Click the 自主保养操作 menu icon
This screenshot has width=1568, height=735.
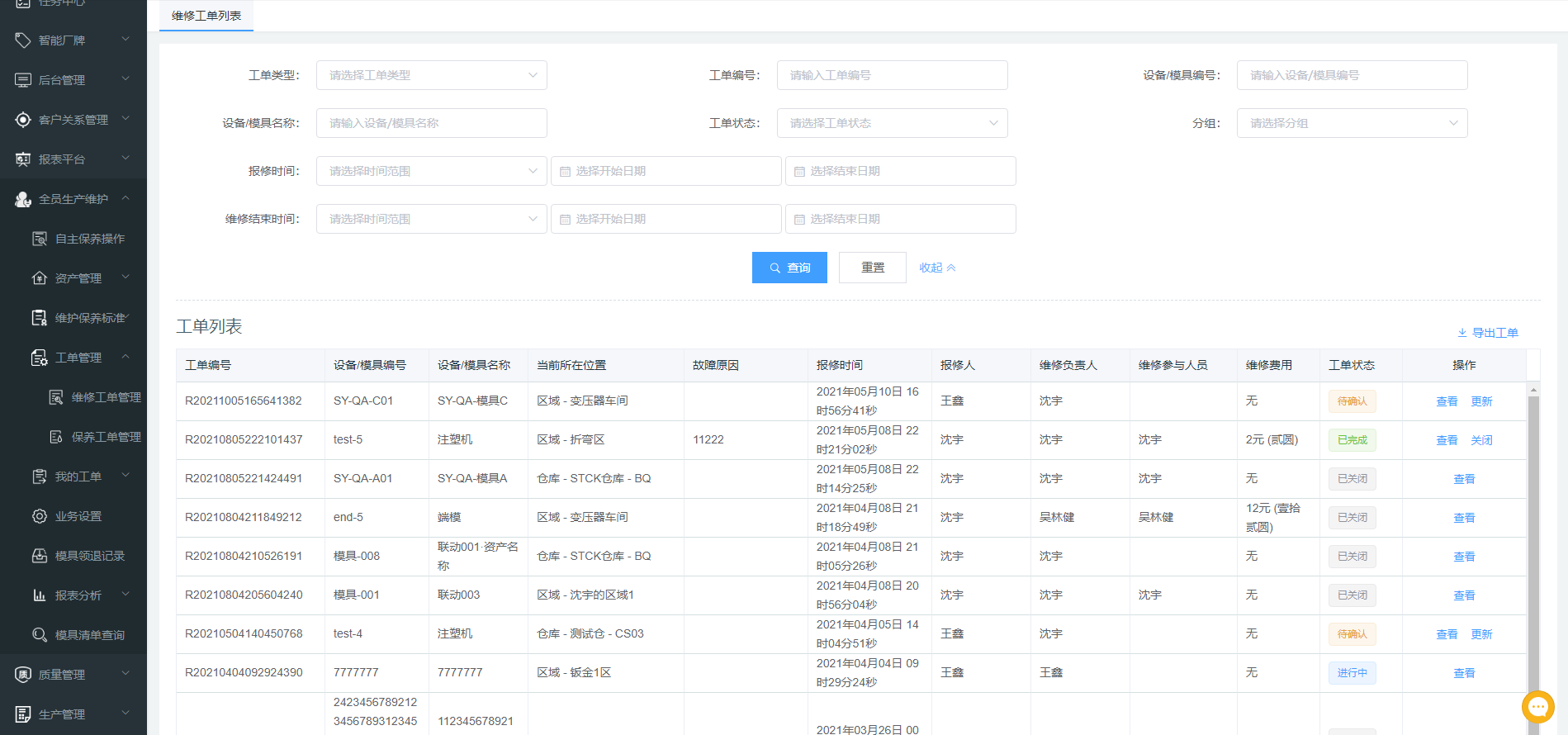(40, 239)
